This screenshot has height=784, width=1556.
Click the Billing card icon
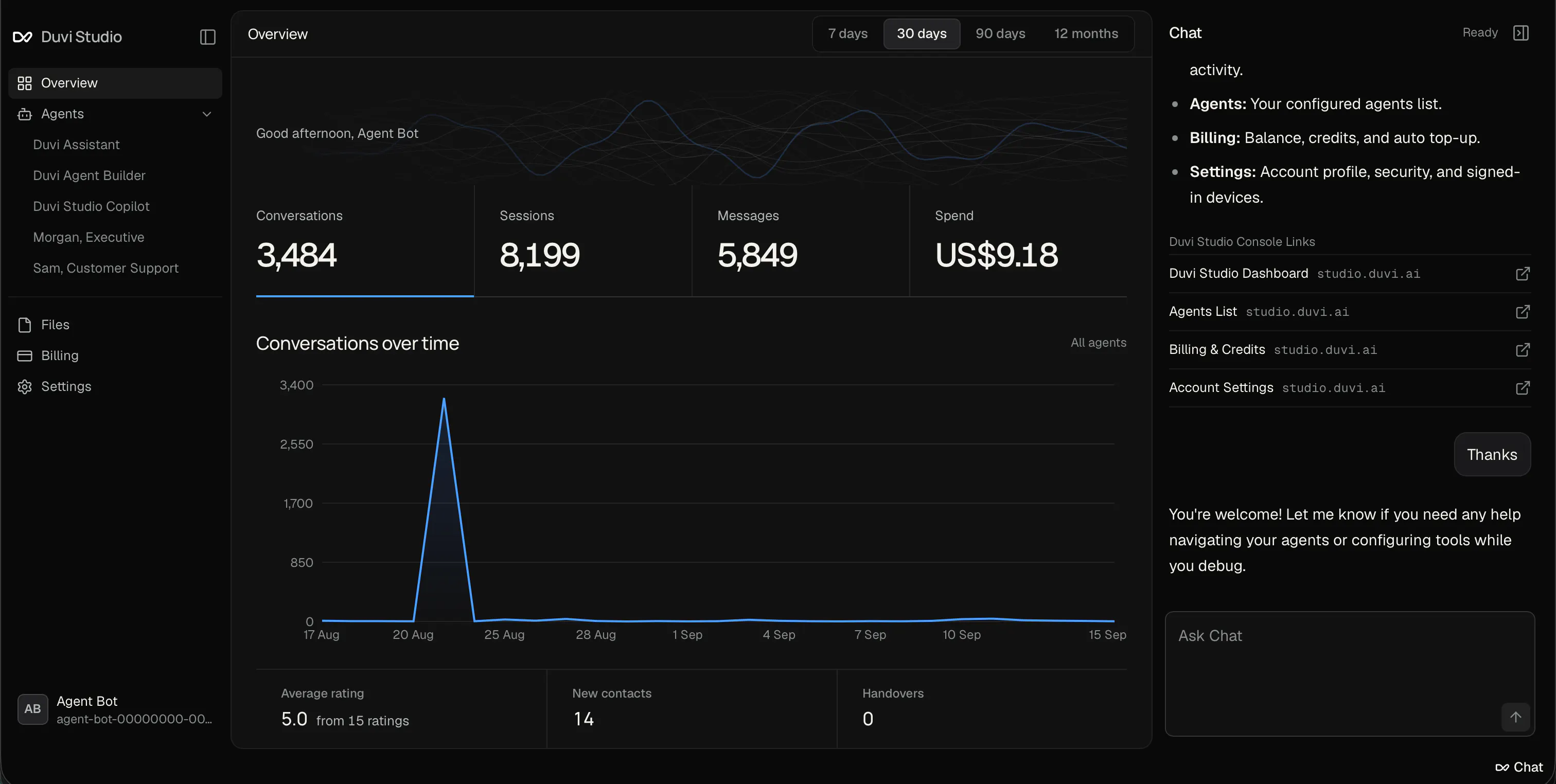(x=25, y=356)
